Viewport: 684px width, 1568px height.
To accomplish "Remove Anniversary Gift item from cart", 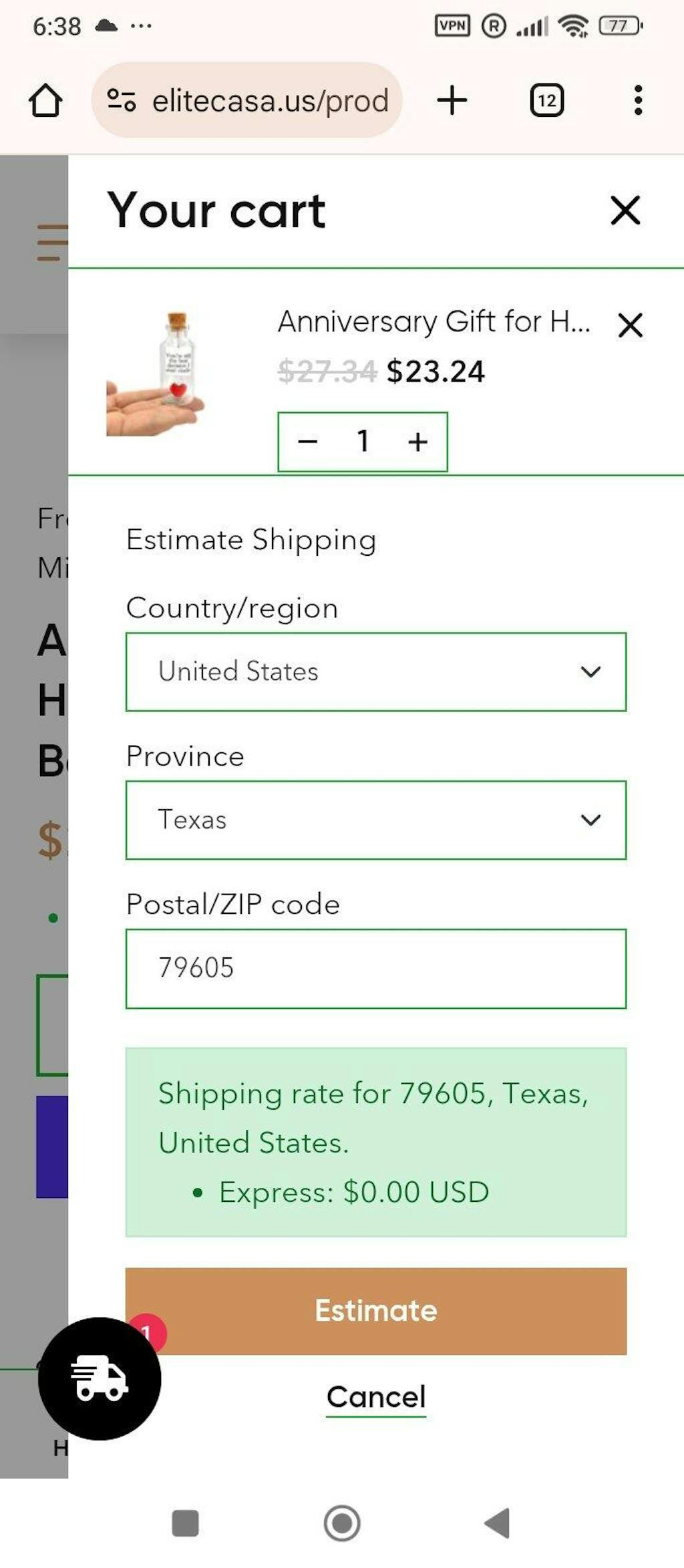I will click(x=630, y=326).
